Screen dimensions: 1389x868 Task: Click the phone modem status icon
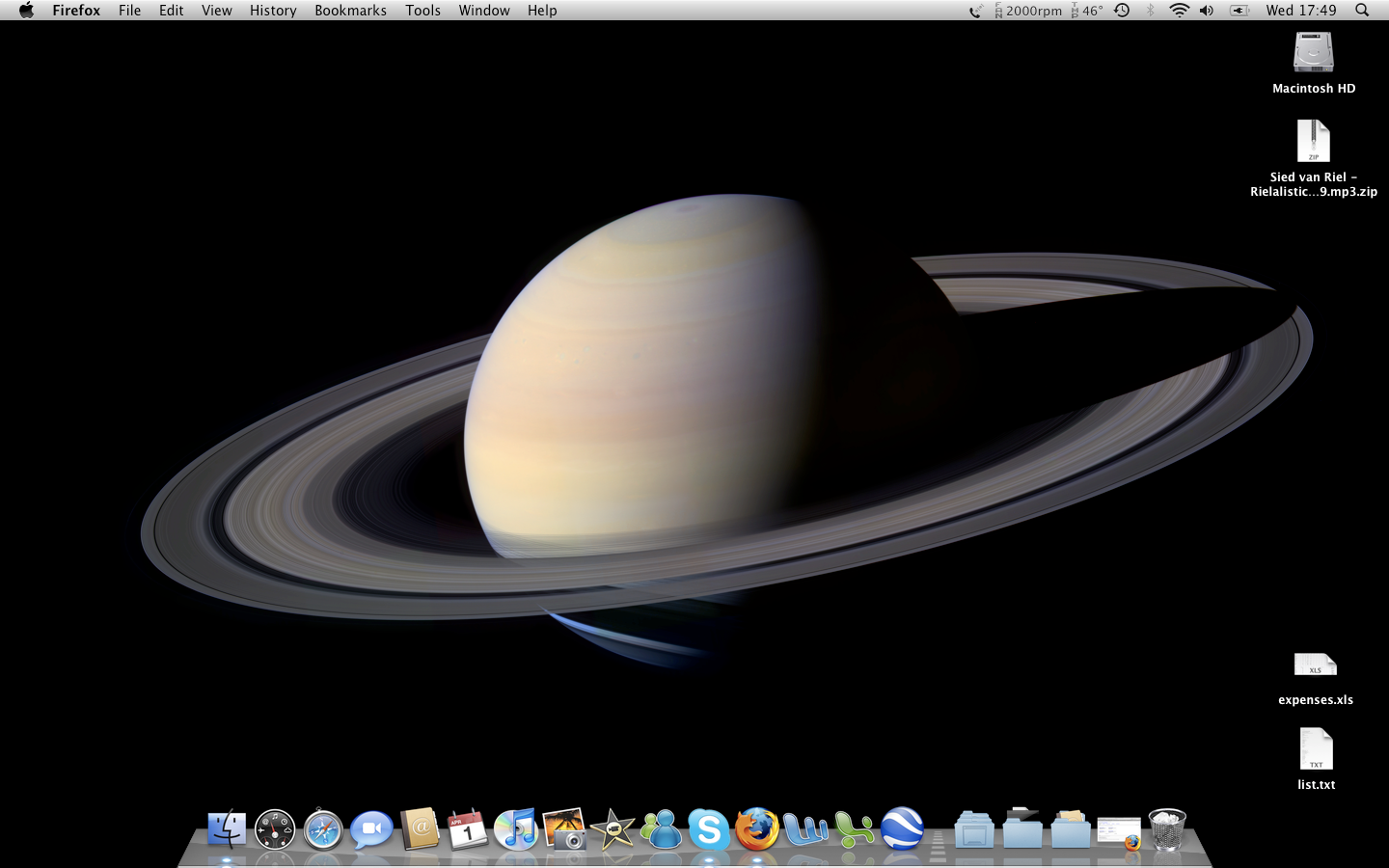click(976, 11)
